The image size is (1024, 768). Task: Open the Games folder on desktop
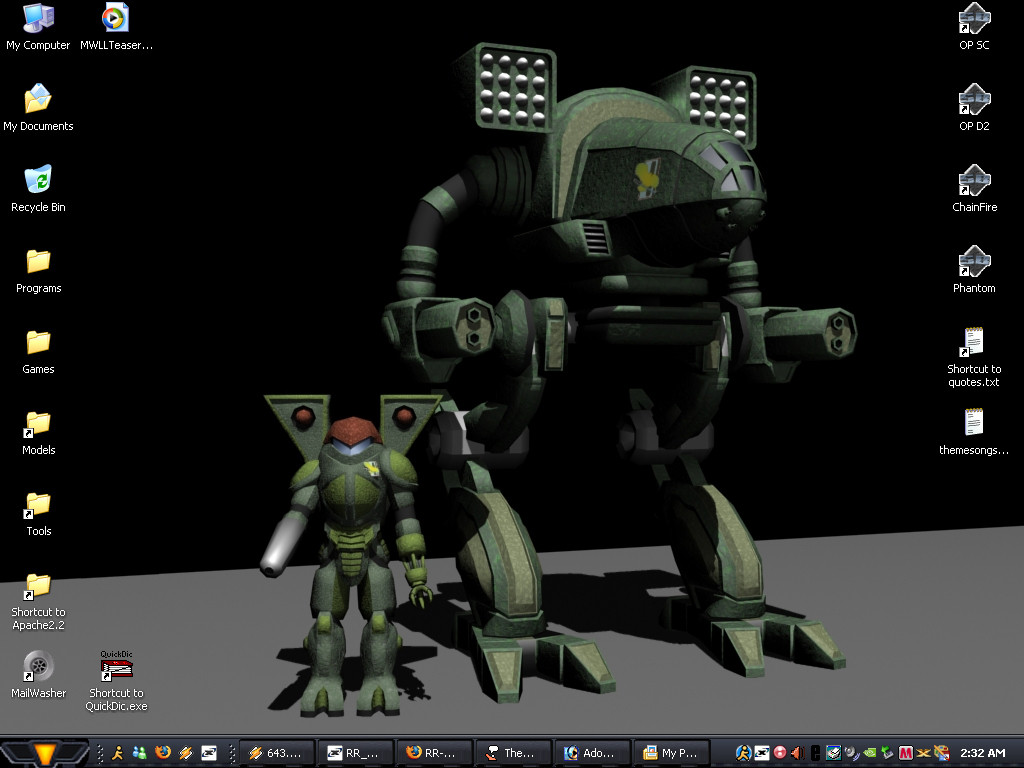[x=39, y=352]
